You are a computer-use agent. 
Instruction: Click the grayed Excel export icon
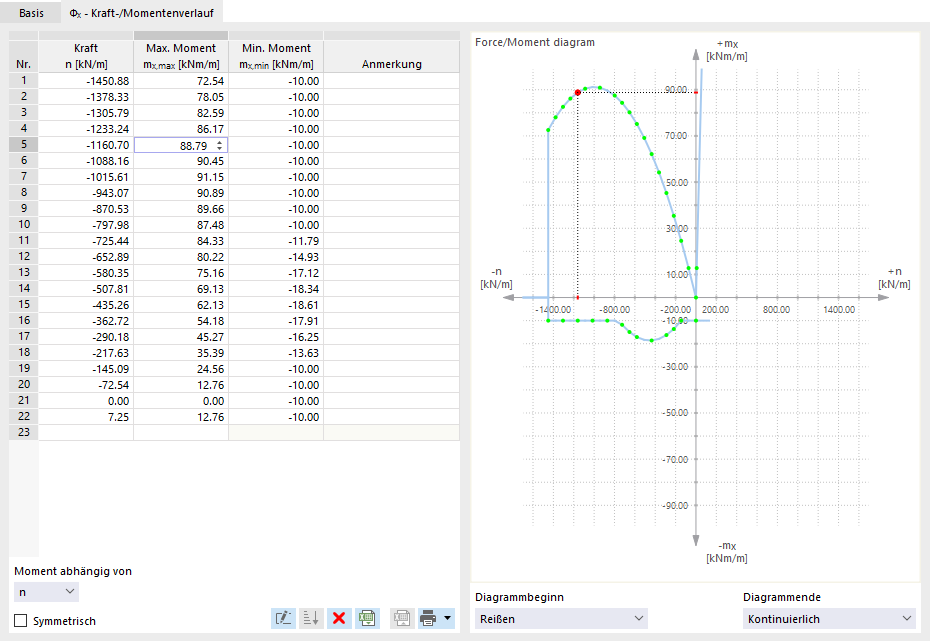[x=402, y=618]
